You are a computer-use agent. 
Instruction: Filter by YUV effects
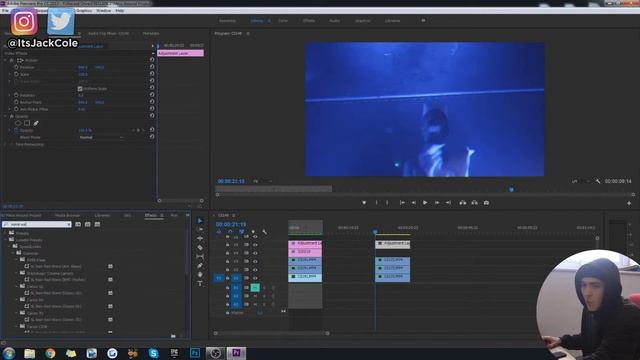tap(98, 224)
